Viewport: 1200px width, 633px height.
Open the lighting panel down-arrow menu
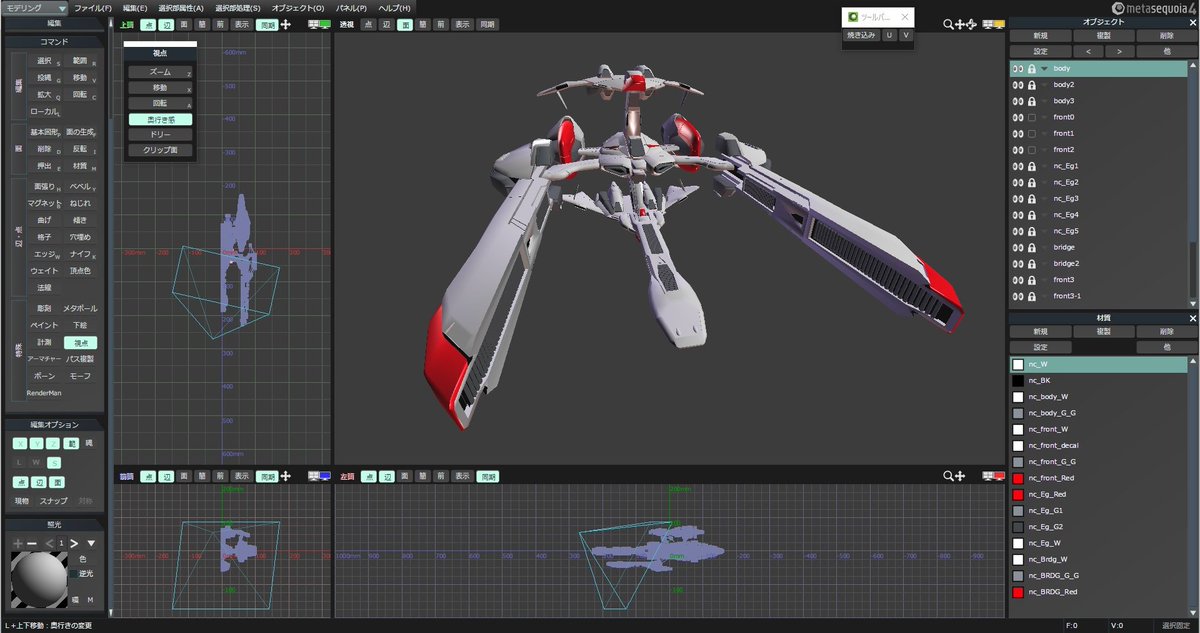coord(91,543)
